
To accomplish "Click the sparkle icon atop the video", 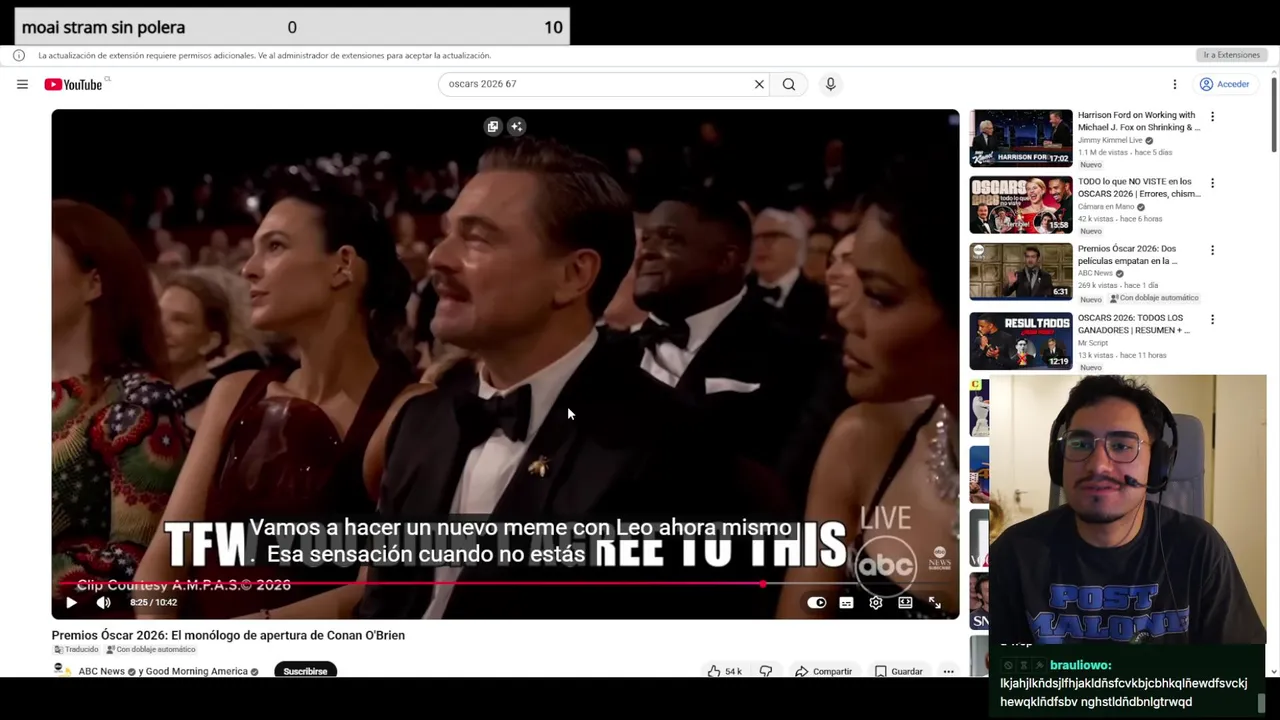I will [x=516, y=126].
